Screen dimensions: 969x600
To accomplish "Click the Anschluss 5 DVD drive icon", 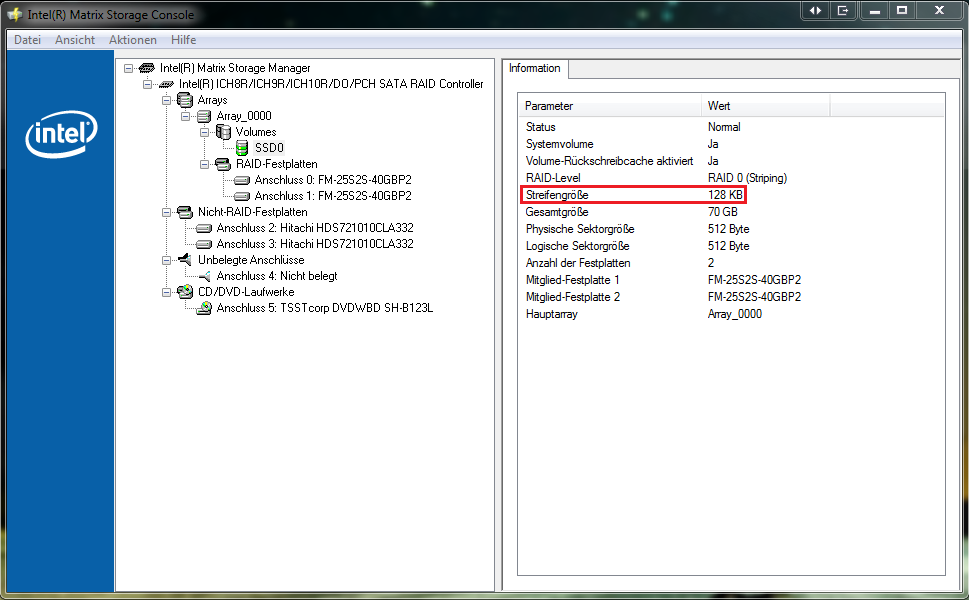I will [204, 308].
